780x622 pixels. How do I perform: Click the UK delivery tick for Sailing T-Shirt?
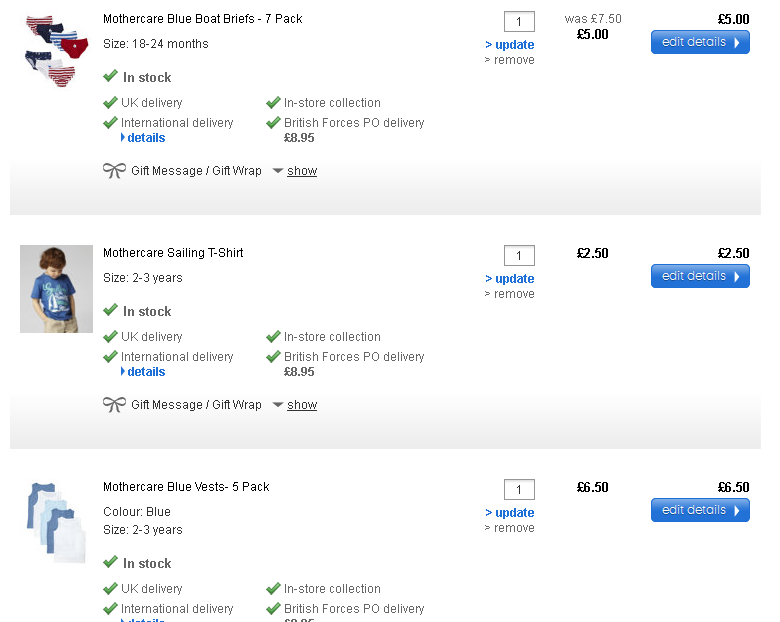pos(111,337)
